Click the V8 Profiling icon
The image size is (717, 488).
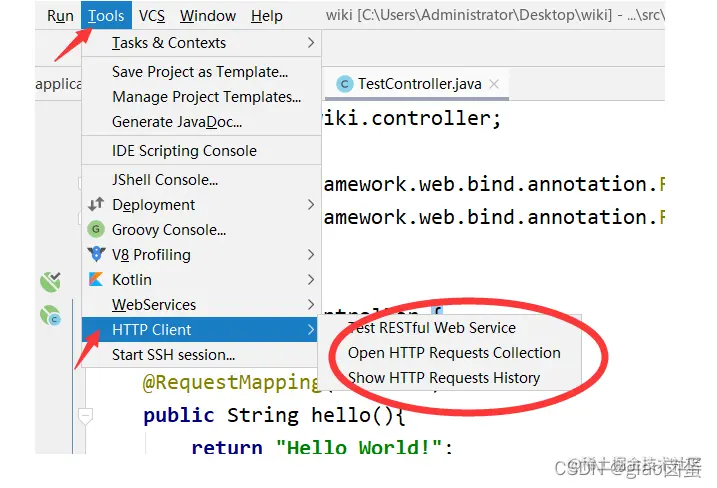coord(96,254)
